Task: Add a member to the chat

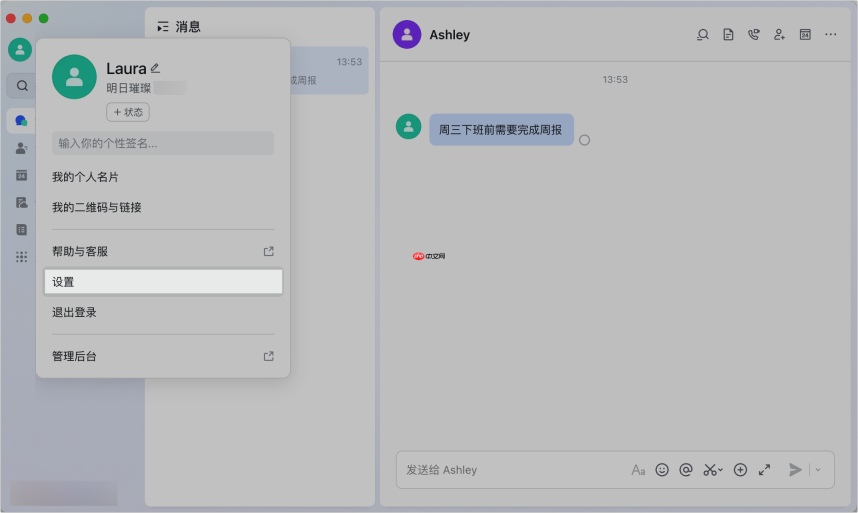Action: point(779,35)
